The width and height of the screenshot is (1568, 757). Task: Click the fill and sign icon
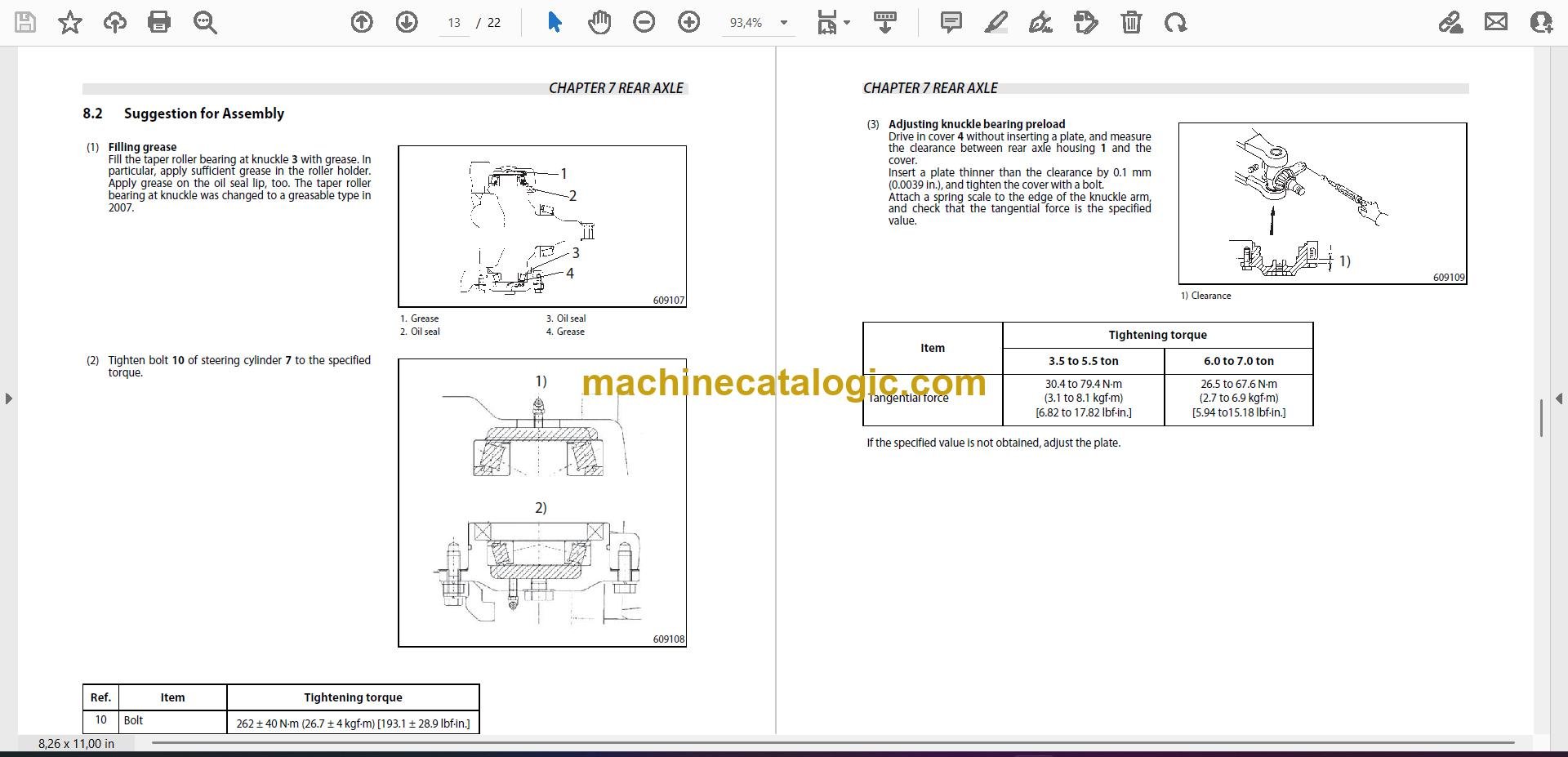1450,22
